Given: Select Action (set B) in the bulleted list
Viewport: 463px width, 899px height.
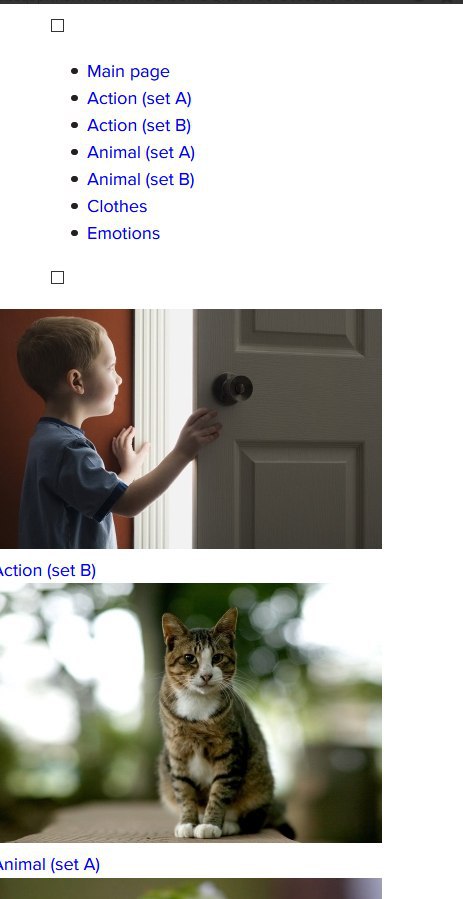Looking at the screenshot, I should coord(139,126).
